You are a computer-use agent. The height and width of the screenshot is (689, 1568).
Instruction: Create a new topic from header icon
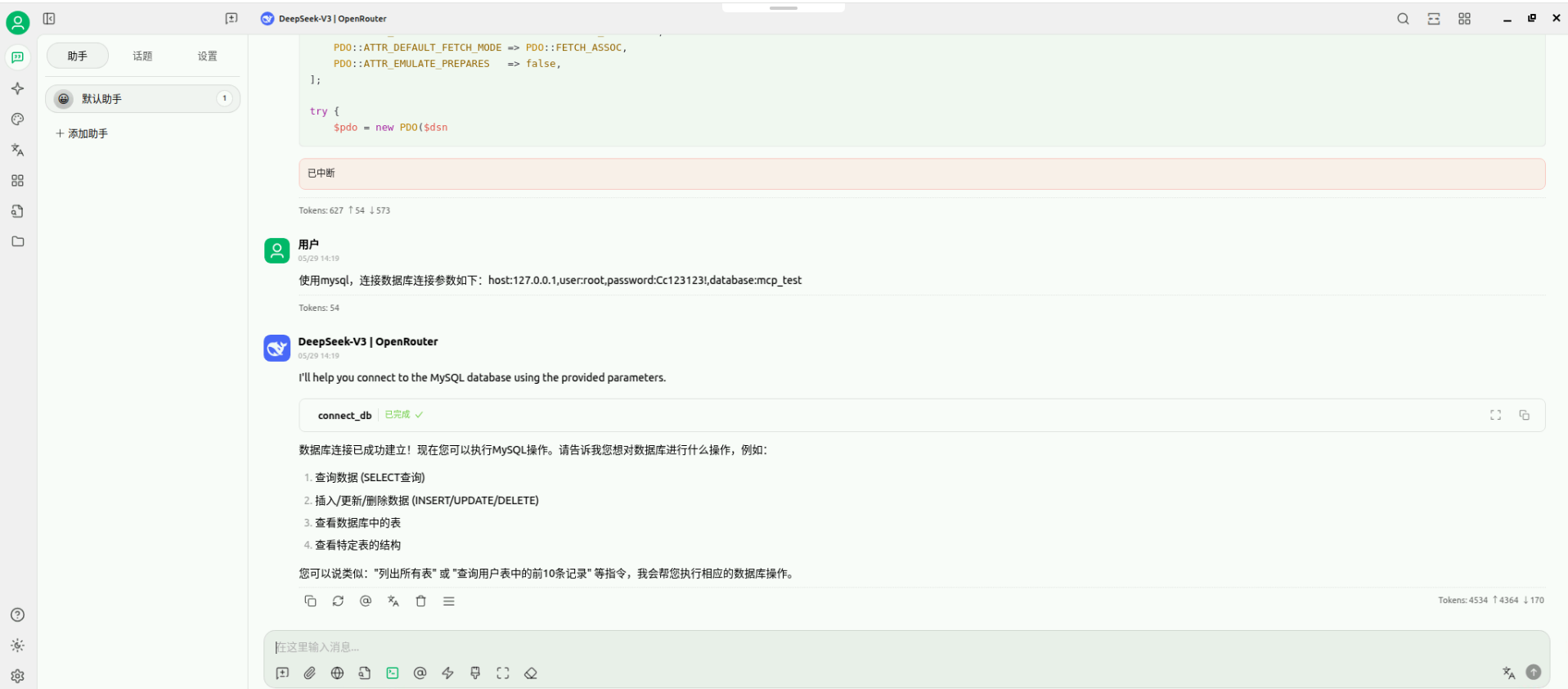click(231, 19)
